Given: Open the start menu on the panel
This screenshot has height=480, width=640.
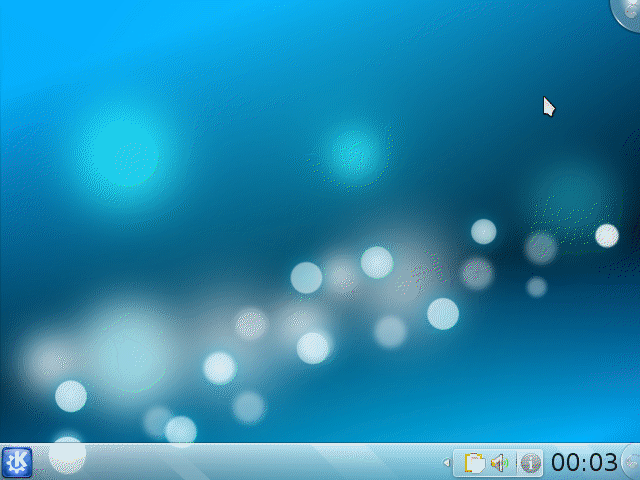Looking at the screenshot, I should point(17,462).
